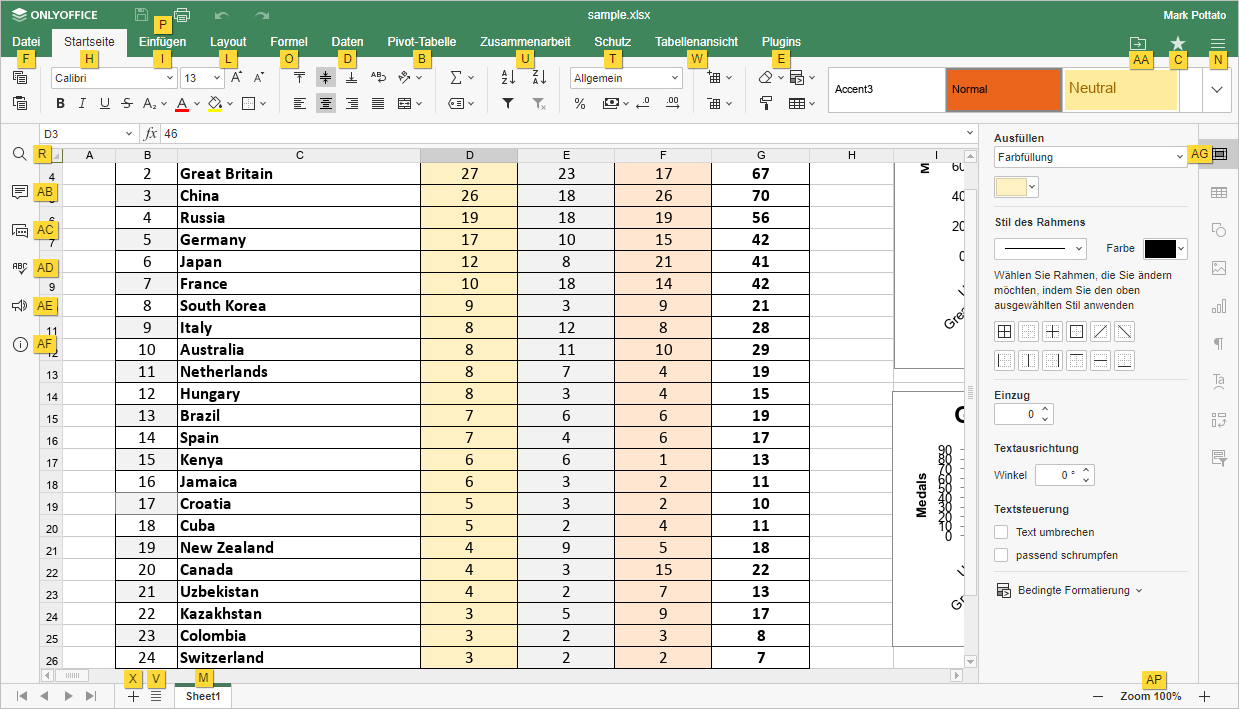Click the sort ascending A-Z icon
This screenshot has height=709, width=1239.
click(507, 77)
